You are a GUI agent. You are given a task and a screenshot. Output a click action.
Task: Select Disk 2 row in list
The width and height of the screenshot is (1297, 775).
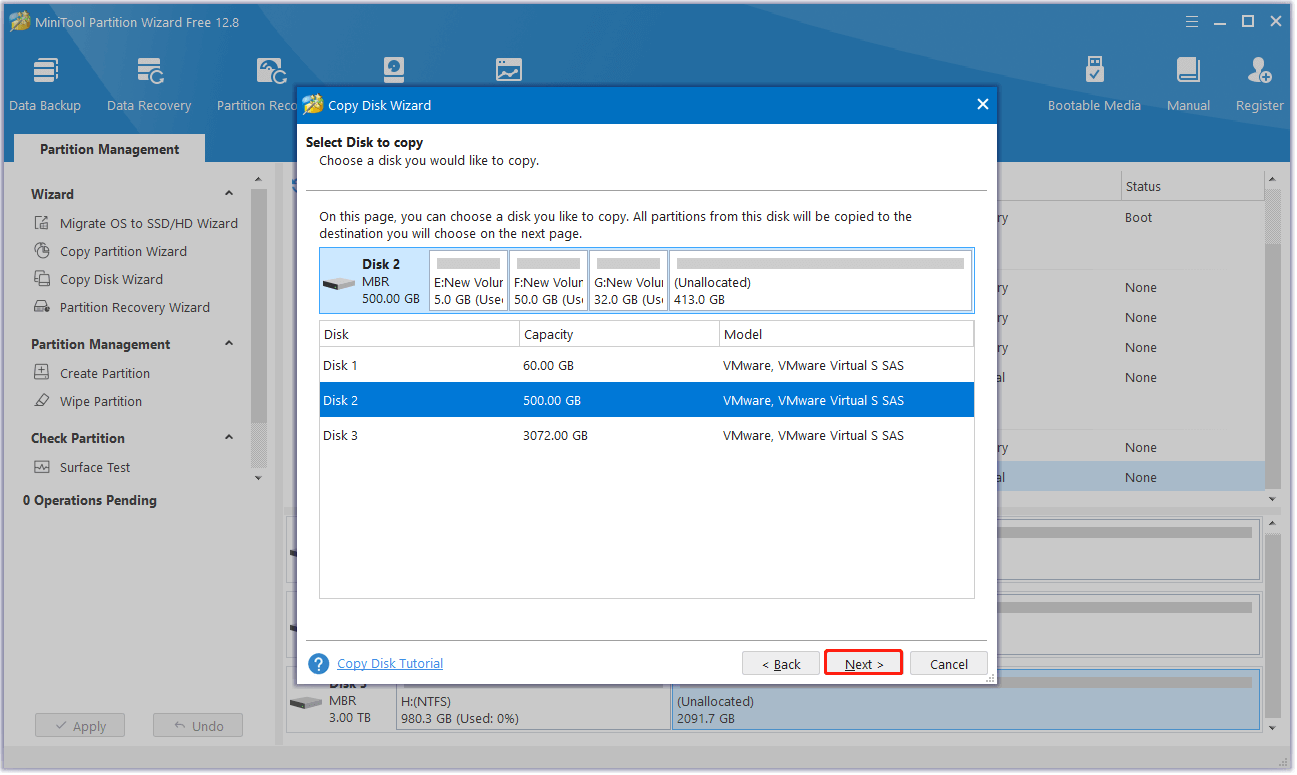[647, 400]
